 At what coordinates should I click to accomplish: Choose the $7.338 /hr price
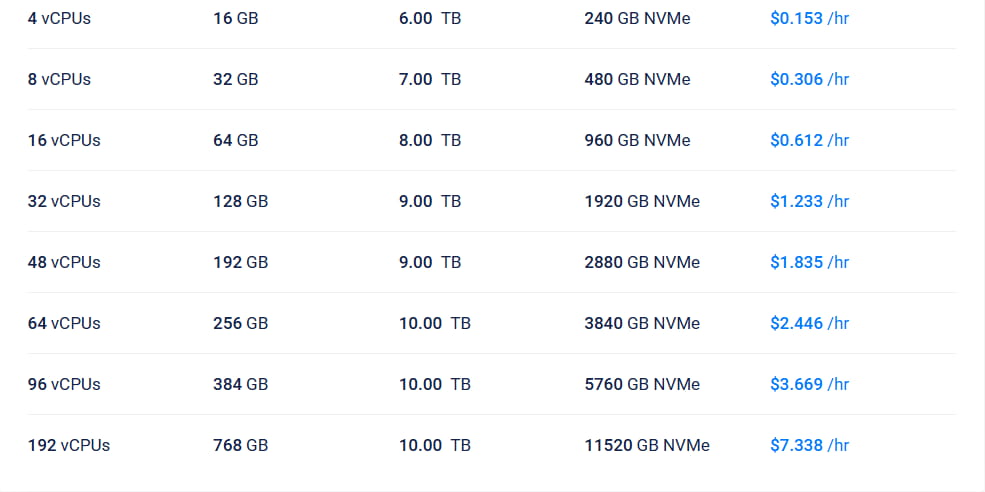809,445
